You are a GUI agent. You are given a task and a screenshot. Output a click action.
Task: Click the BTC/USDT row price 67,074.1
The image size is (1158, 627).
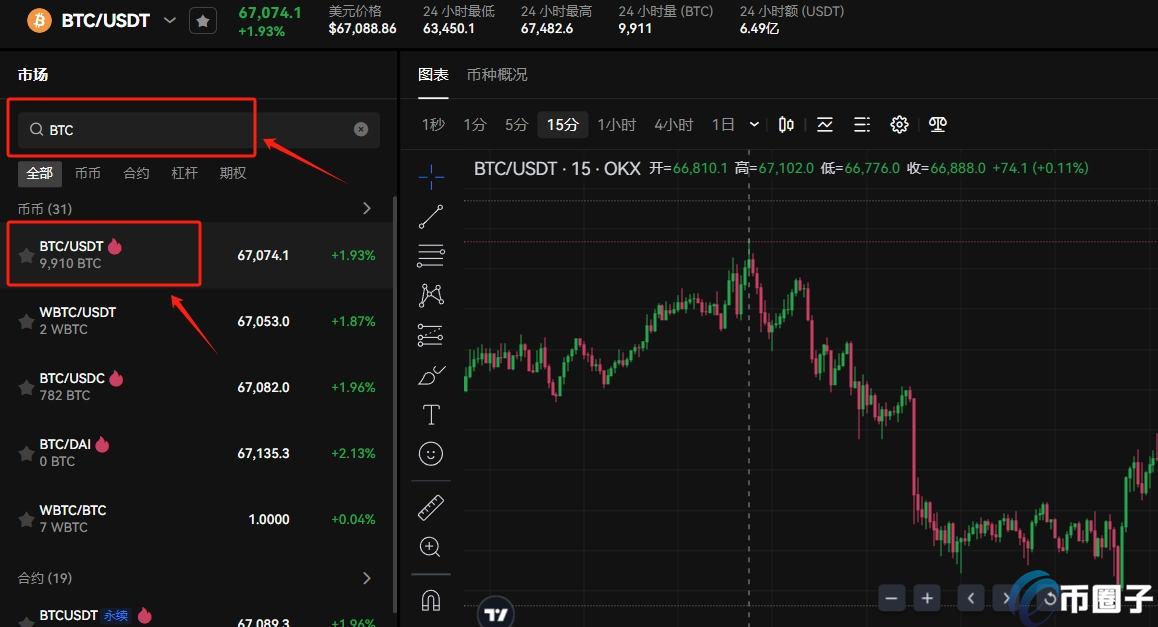tap(263, 256)
